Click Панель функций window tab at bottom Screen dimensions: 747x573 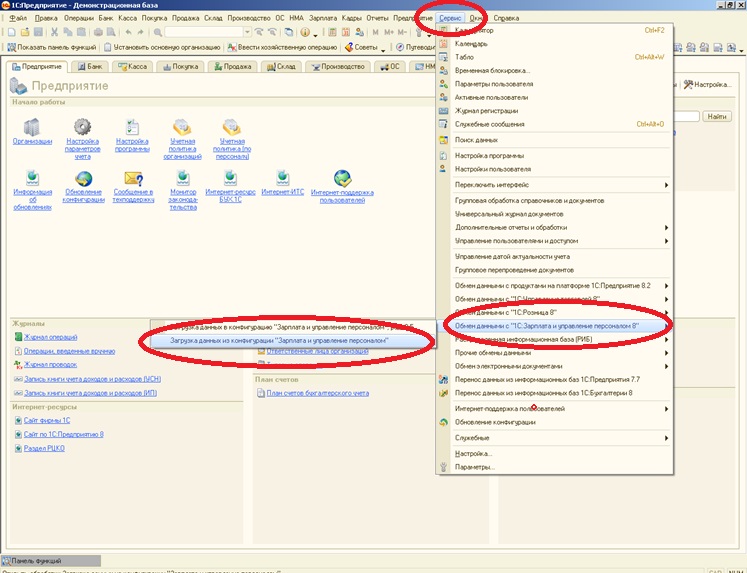[x=51, y=561]
